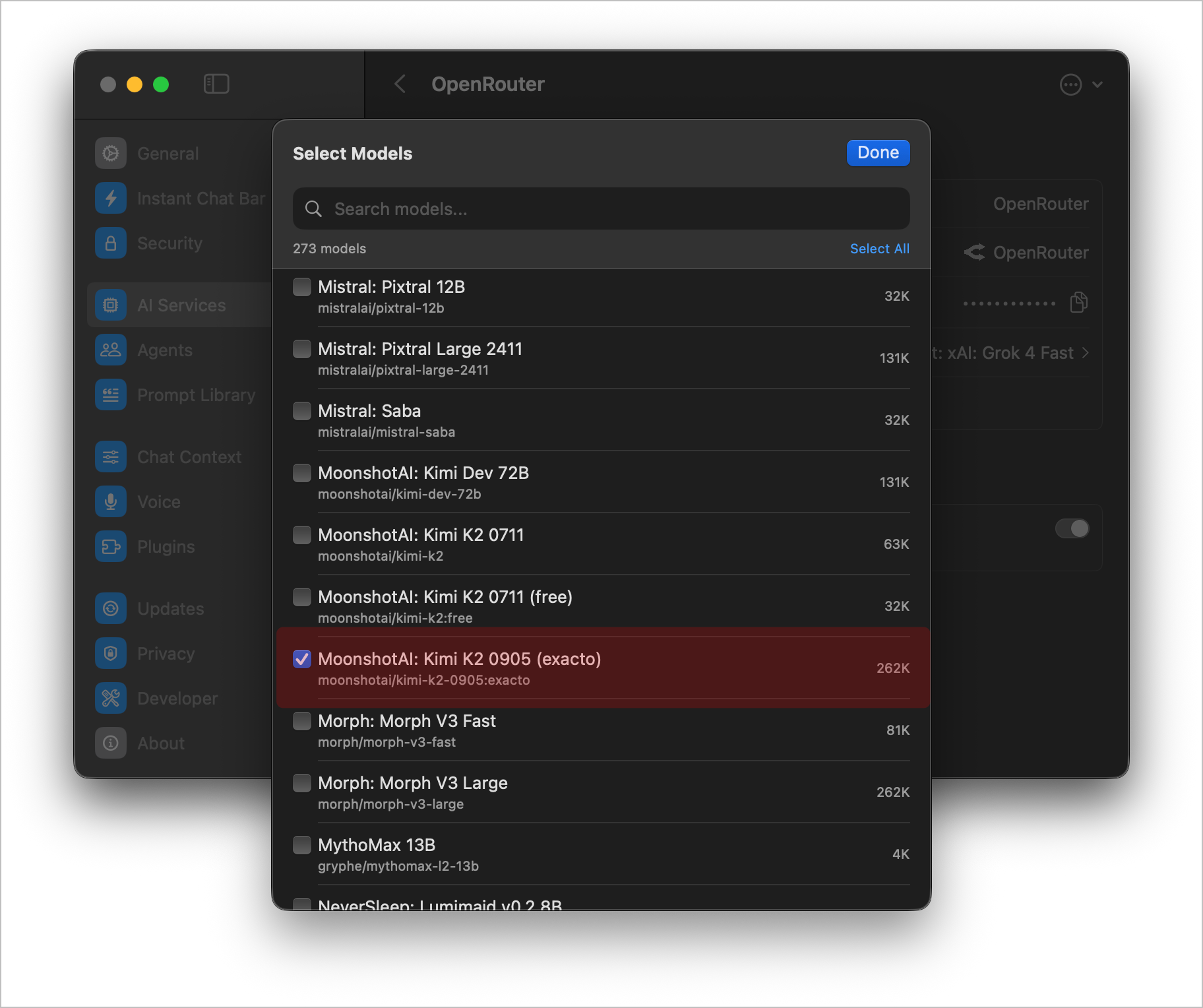Viewport: 1203px width, 1008px height.
Task: Check the Mistral: Saba checkbox
Action: [x=302, y=411]
